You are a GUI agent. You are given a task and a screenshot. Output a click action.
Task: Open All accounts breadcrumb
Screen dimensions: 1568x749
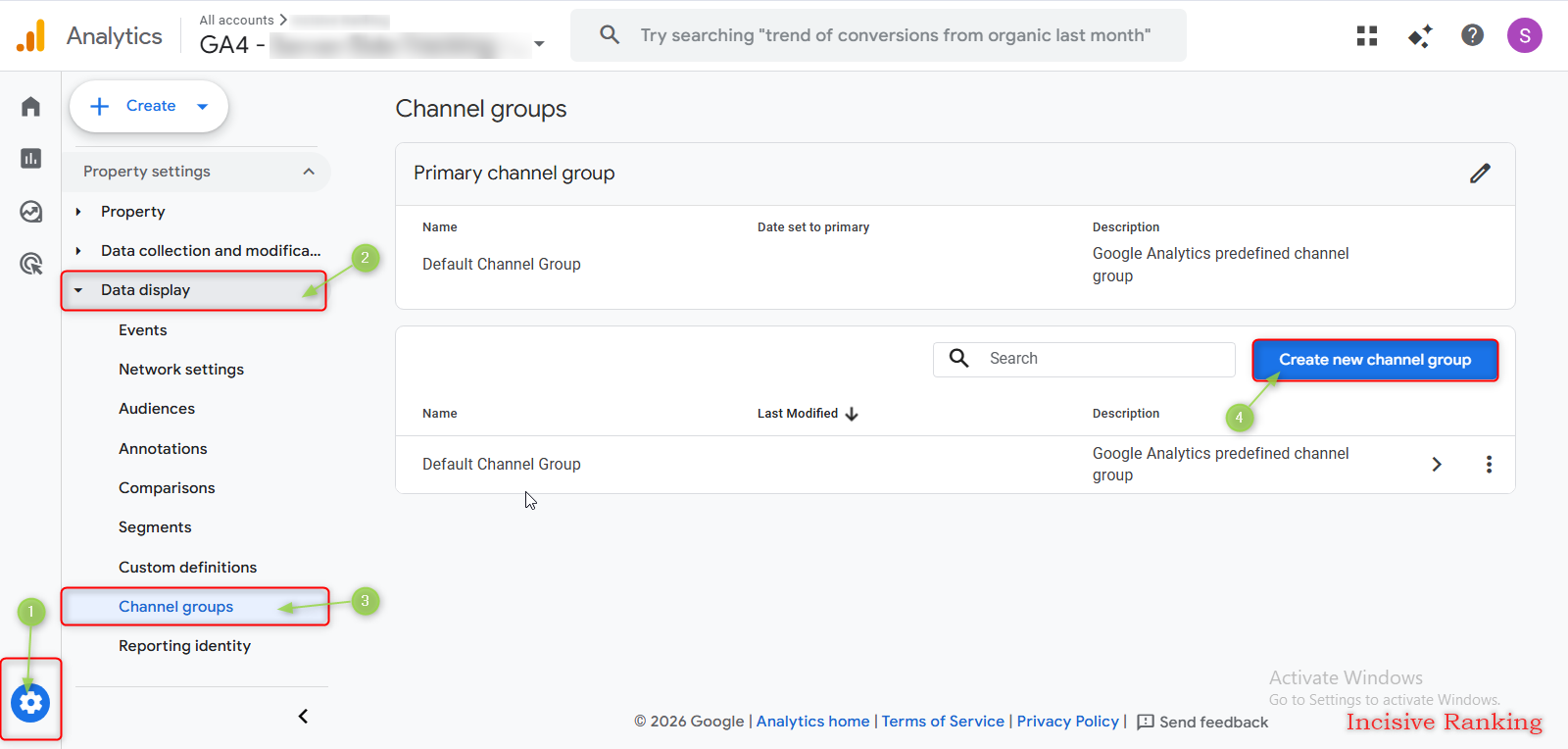(236, 20)
